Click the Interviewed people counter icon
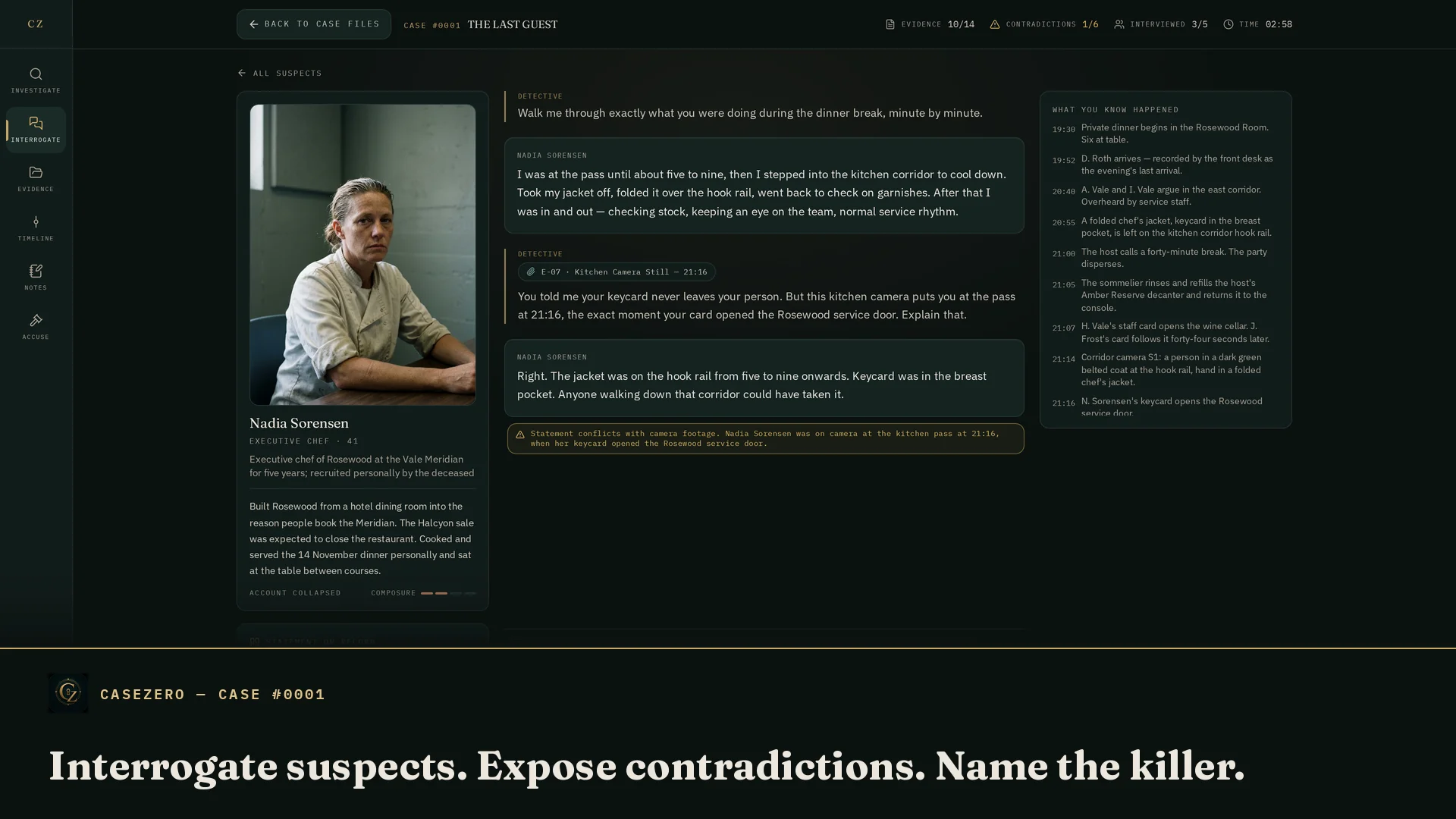Image resolution: width=1456 pixels, height=819 pixels. pos(1119,24)
